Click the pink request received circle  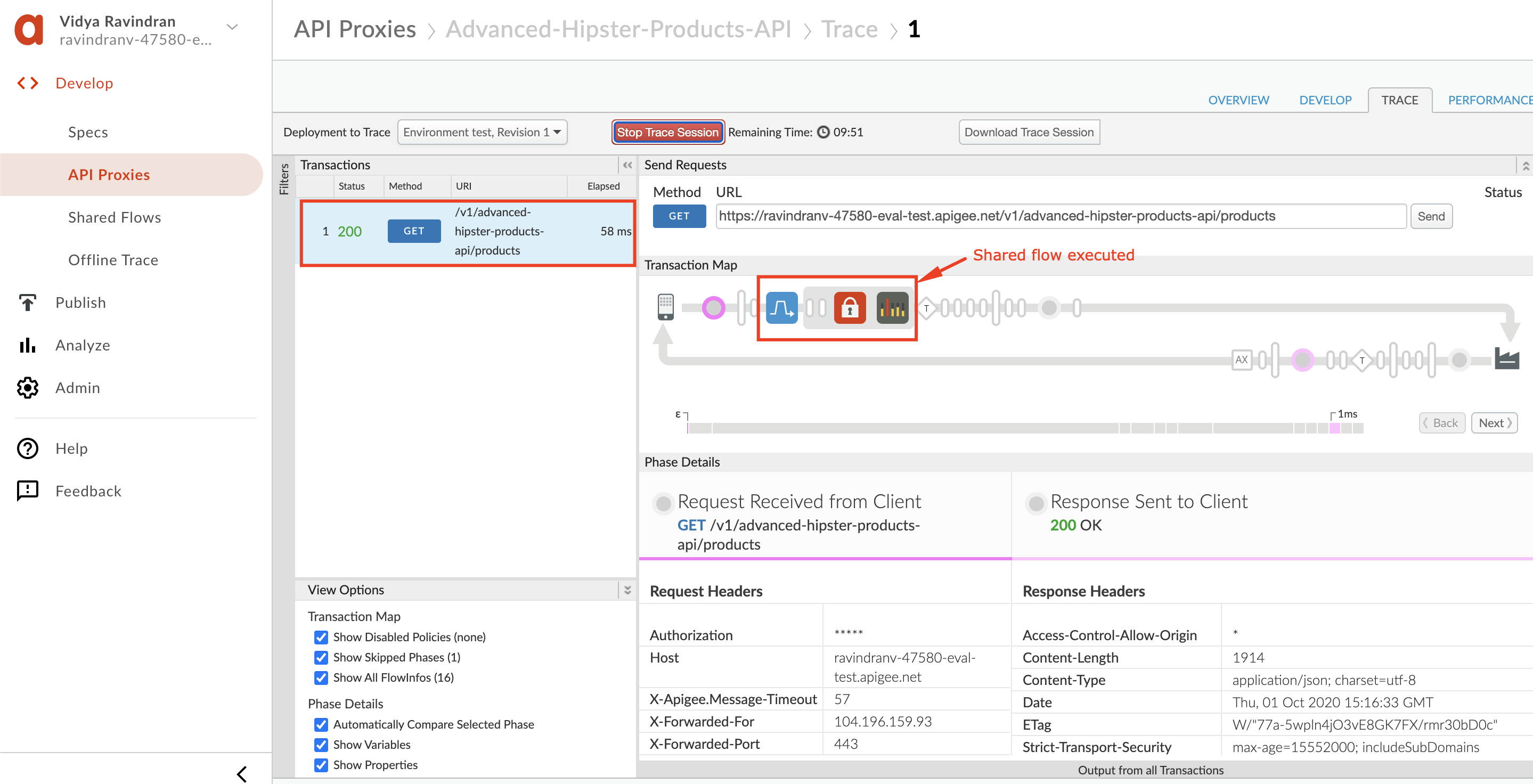pos(713,307)
